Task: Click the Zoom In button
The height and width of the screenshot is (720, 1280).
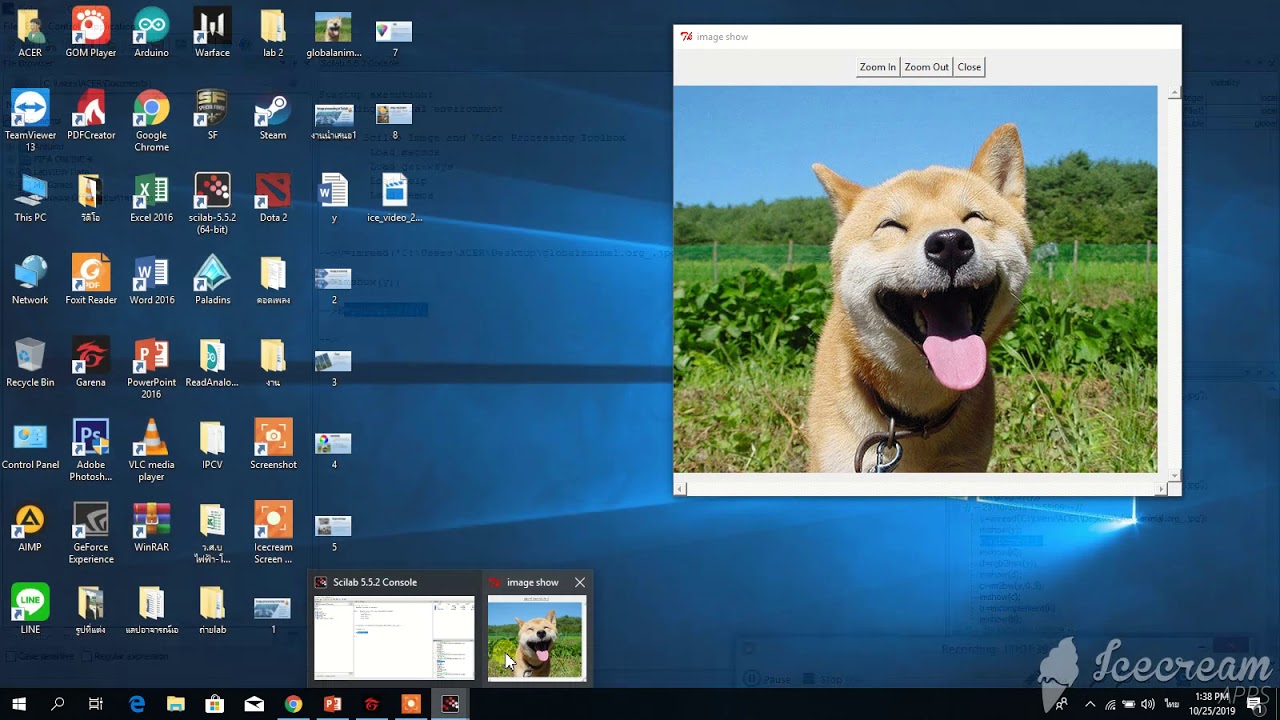Action: tap(877, 67)
